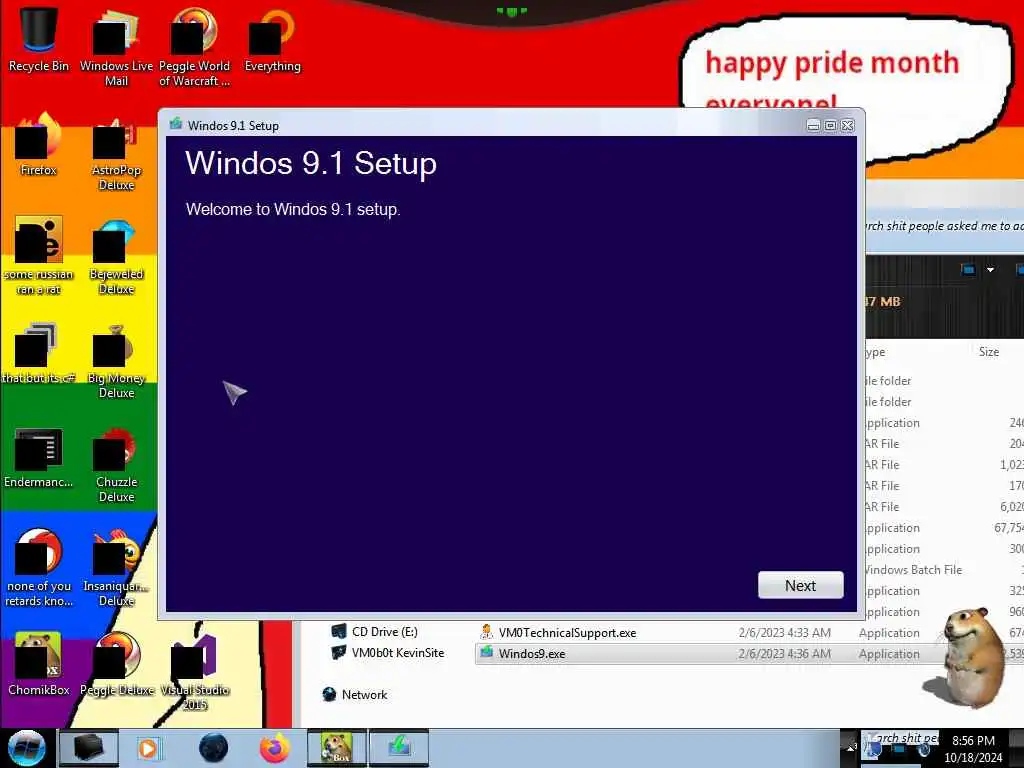
Task: Select the Peggle Deluxe desktop icon
Action: coord(116,665)
